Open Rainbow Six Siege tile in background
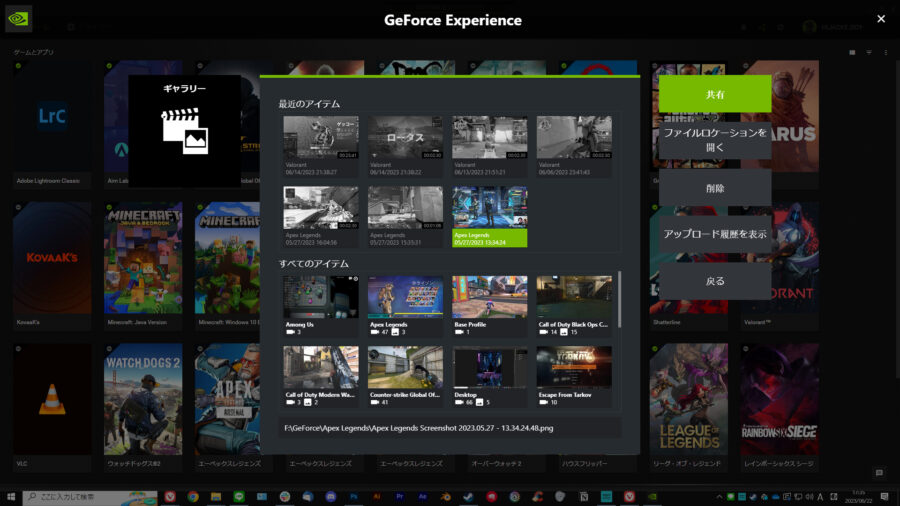 coord(779,407)
